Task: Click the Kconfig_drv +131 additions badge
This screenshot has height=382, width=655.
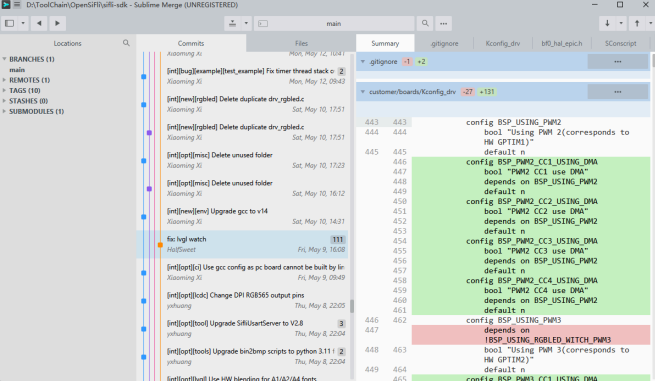Action: point(487,92)
